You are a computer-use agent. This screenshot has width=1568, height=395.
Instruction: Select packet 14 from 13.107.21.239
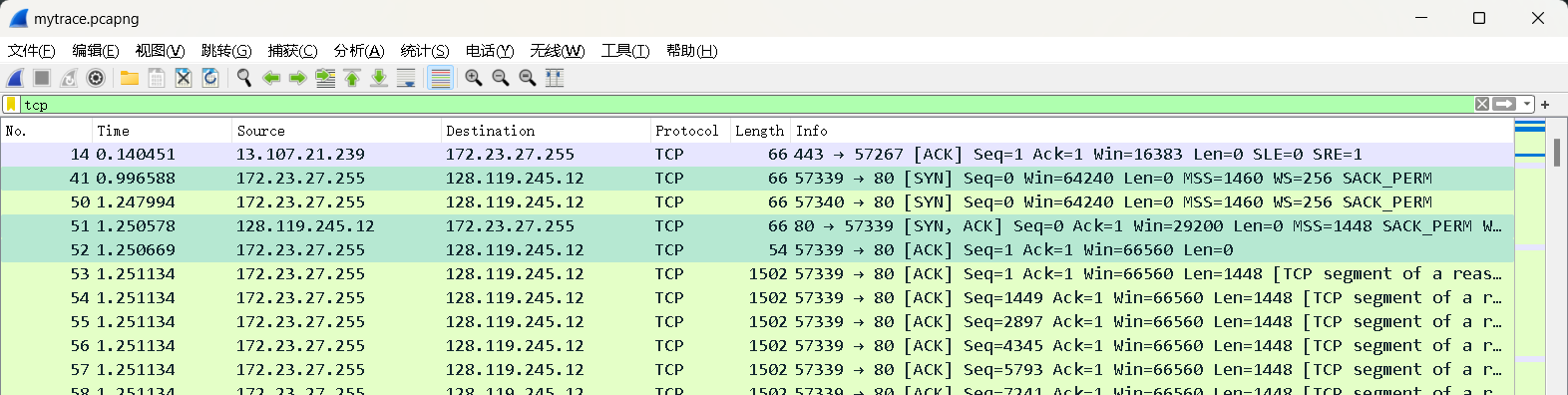(757, 155)
